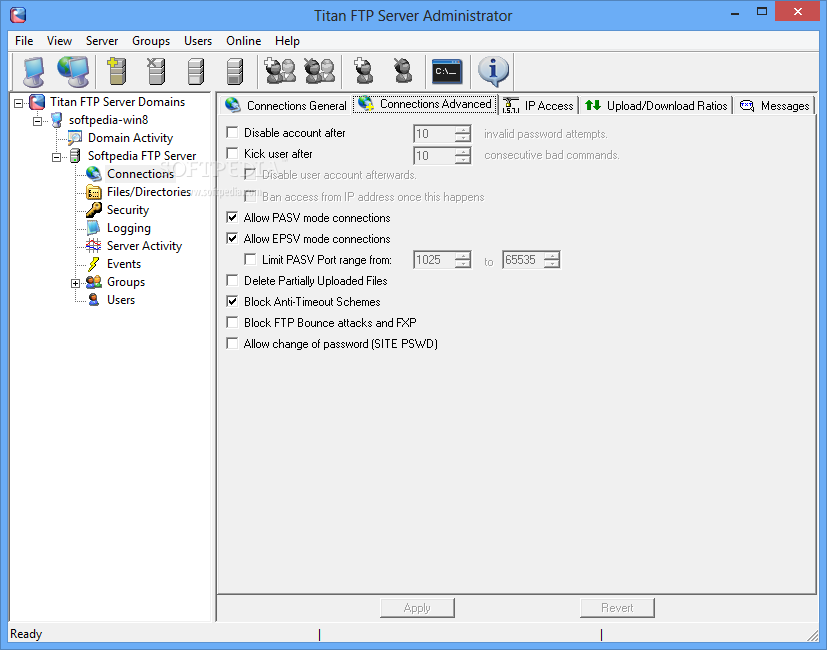Select Domain Activity magnifier icon in tree
This screenshot has height=650, width=827.
[75, 138]
